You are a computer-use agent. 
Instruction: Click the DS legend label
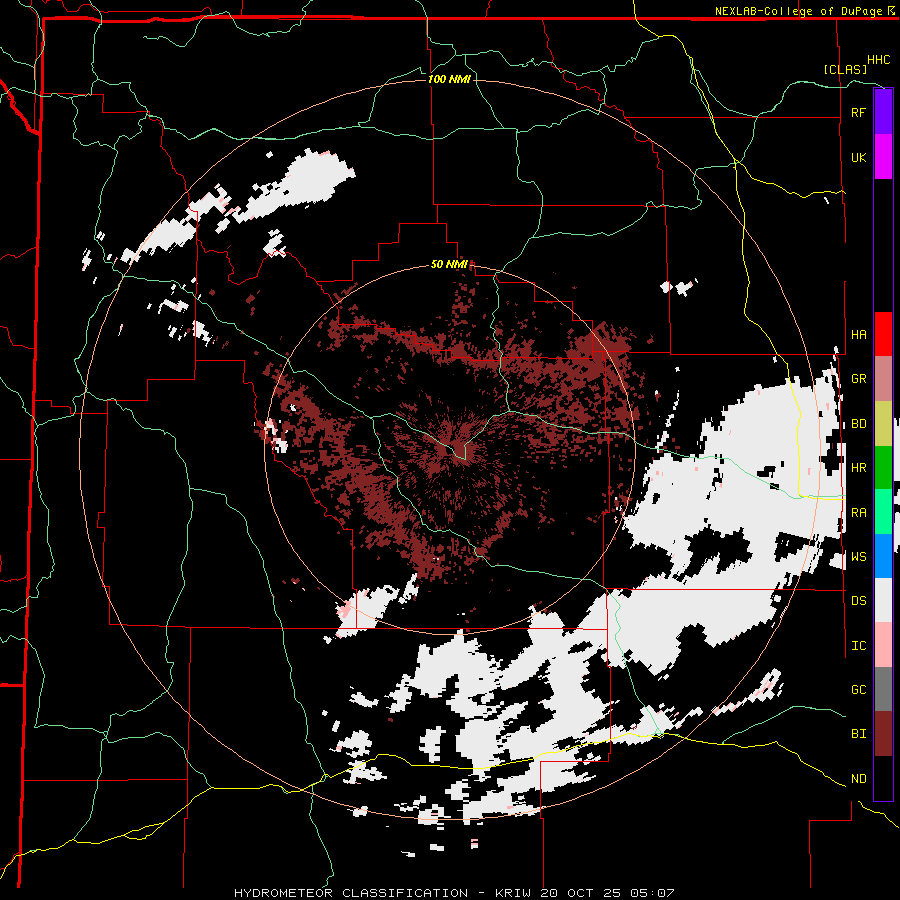click(858, 600)
